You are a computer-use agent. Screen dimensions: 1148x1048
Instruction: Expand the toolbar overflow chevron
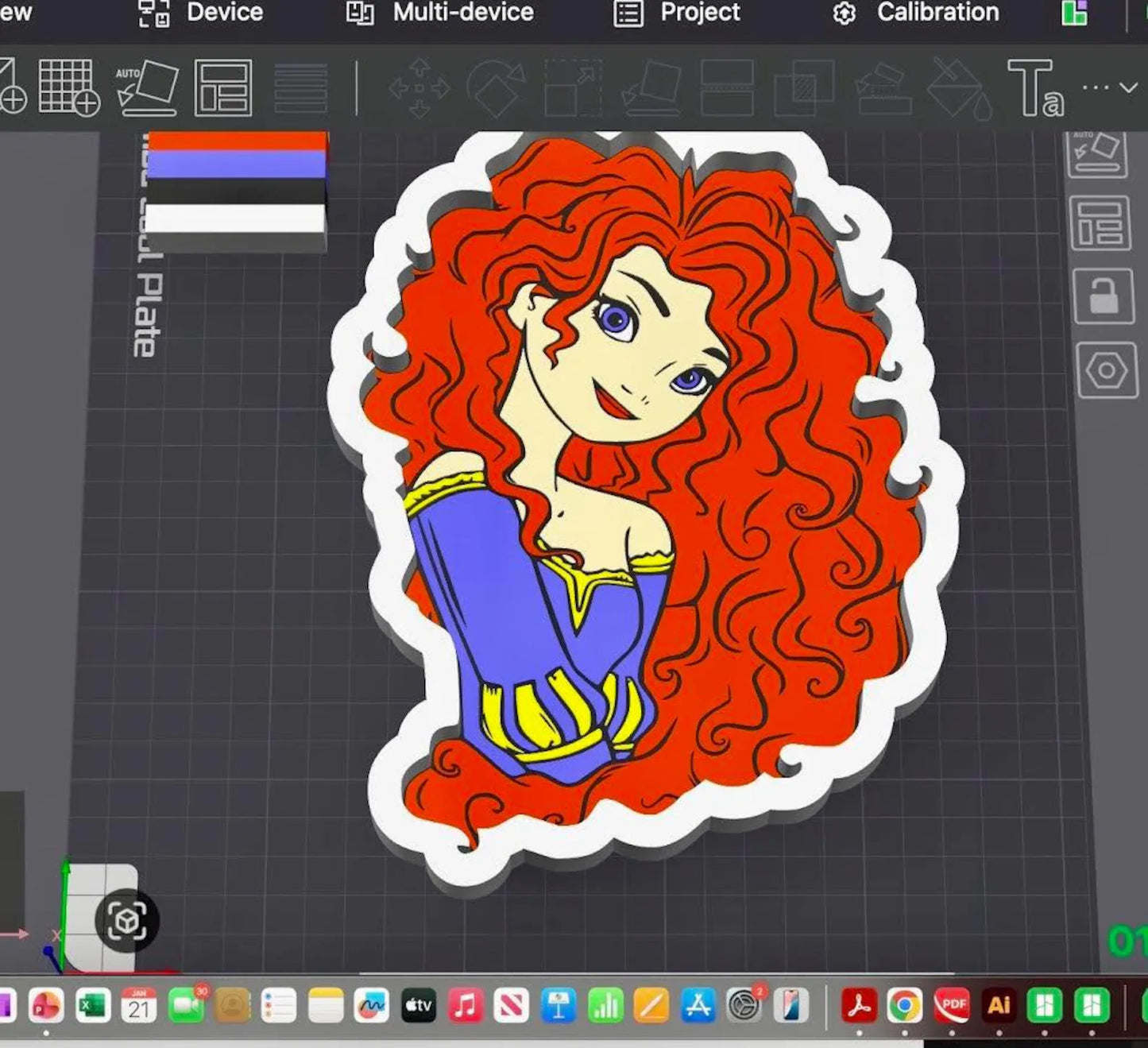[x=1128, y=87]
